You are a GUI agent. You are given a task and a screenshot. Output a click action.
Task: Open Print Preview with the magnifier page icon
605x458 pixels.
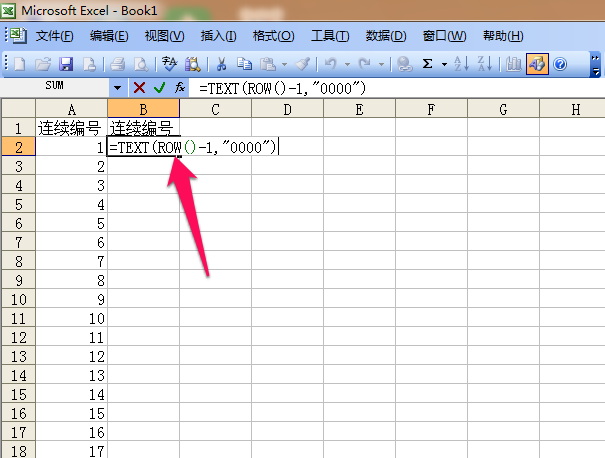pyautogui.click(x=141, y=64)
